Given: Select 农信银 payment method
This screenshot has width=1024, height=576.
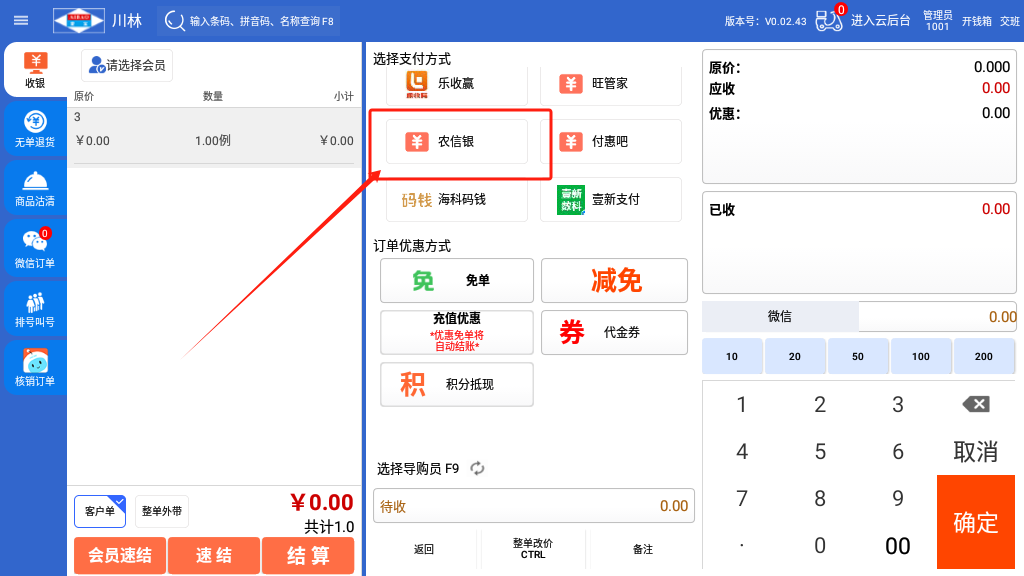Looking at the screenshot, I should [457, 142].
